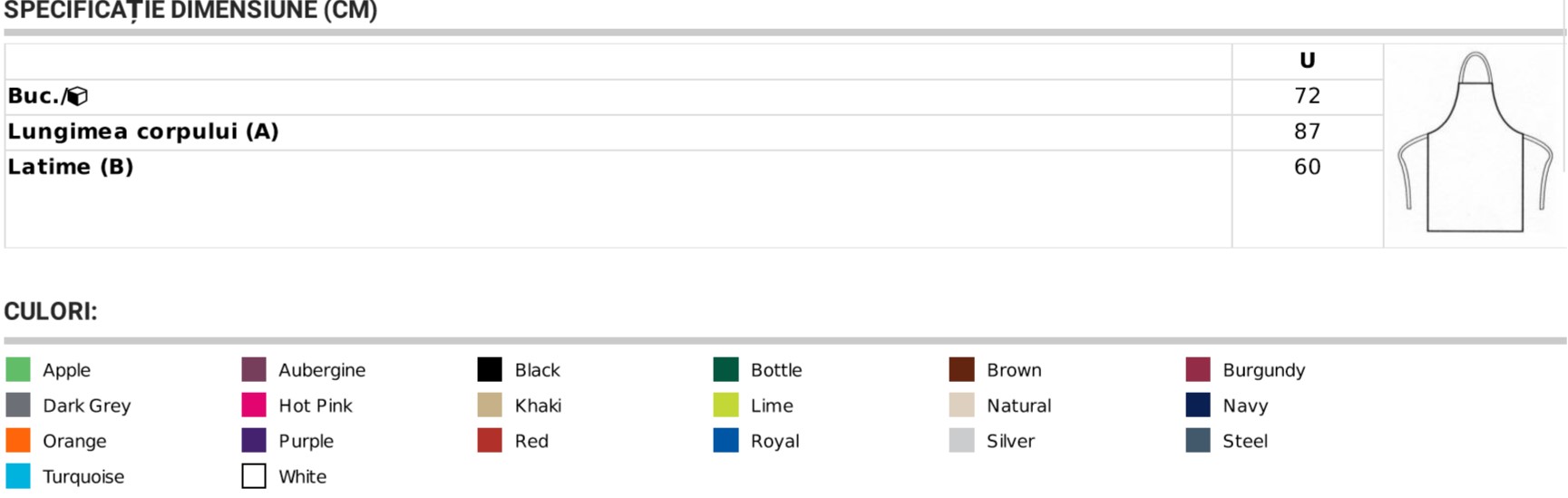Click the Apple green color swatch
This screenshot has height=498, width=1568.
(x=18, y=370)
